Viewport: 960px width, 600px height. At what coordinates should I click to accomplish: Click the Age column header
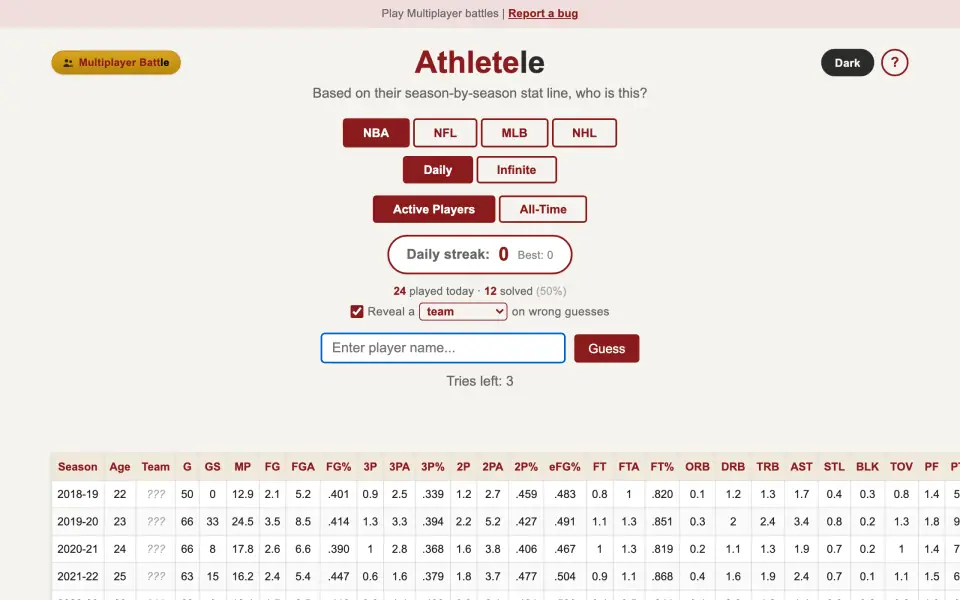coord(120,467)
